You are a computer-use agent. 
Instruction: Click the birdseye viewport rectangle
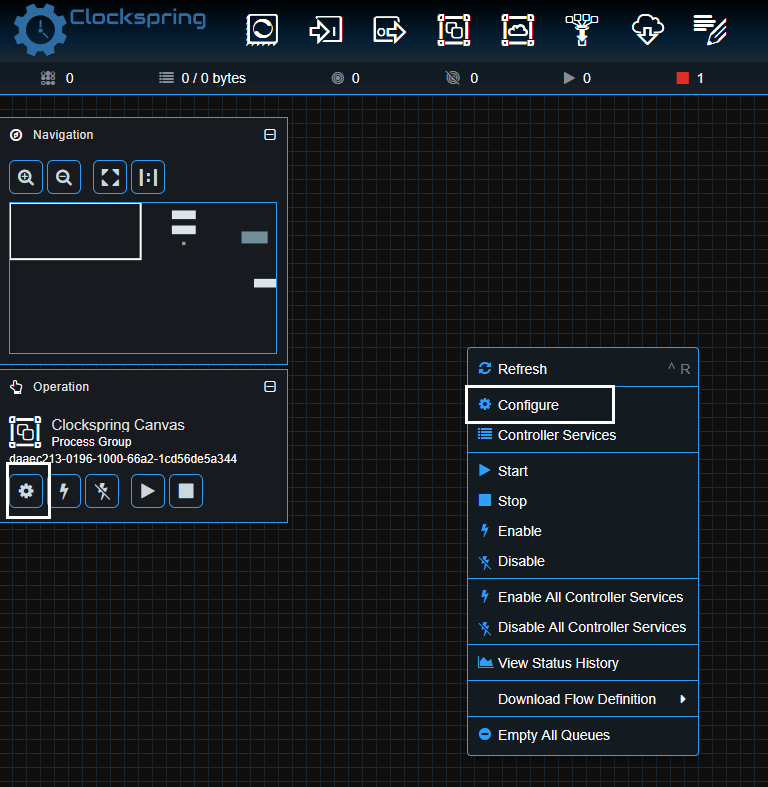tap(75, 231)
